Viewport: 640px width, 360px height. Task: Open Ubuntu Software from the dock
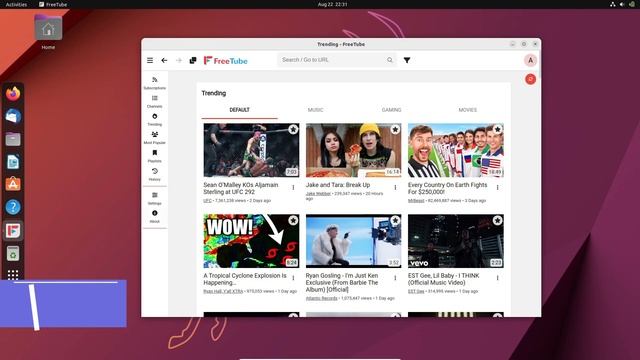coord(13,184)
